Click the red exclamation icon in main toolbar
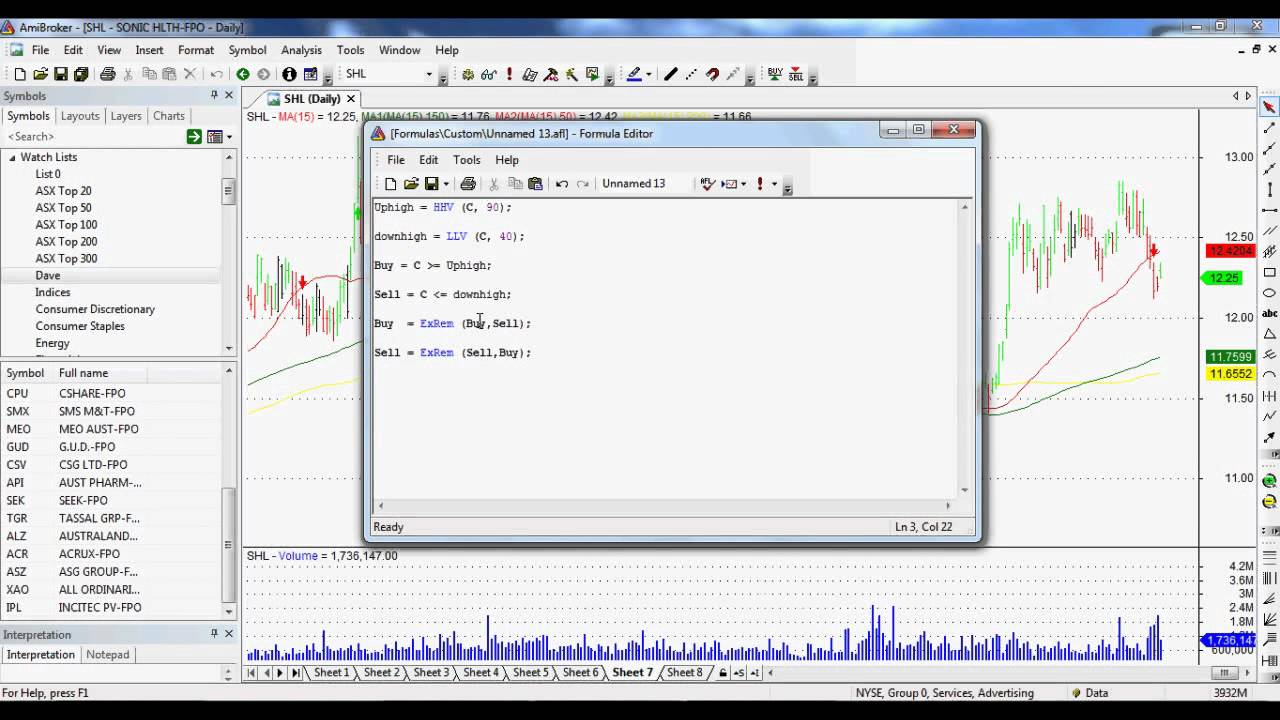Image resolution: width=1280 pixels, height=720 pixels. coord(509,74)
